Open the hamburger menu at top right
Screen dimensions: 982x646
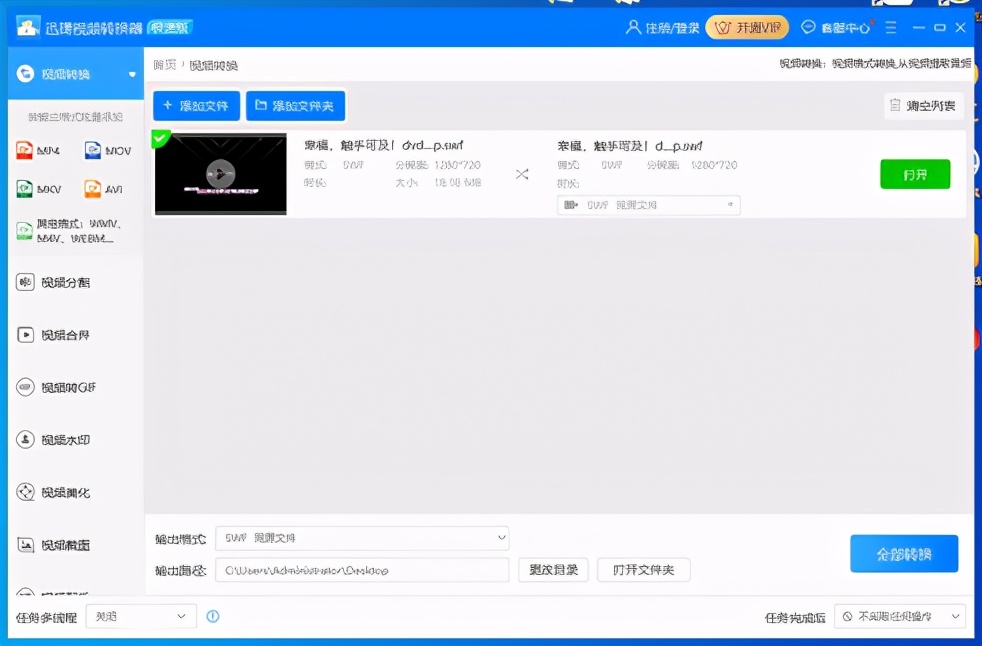pos(892,28)
